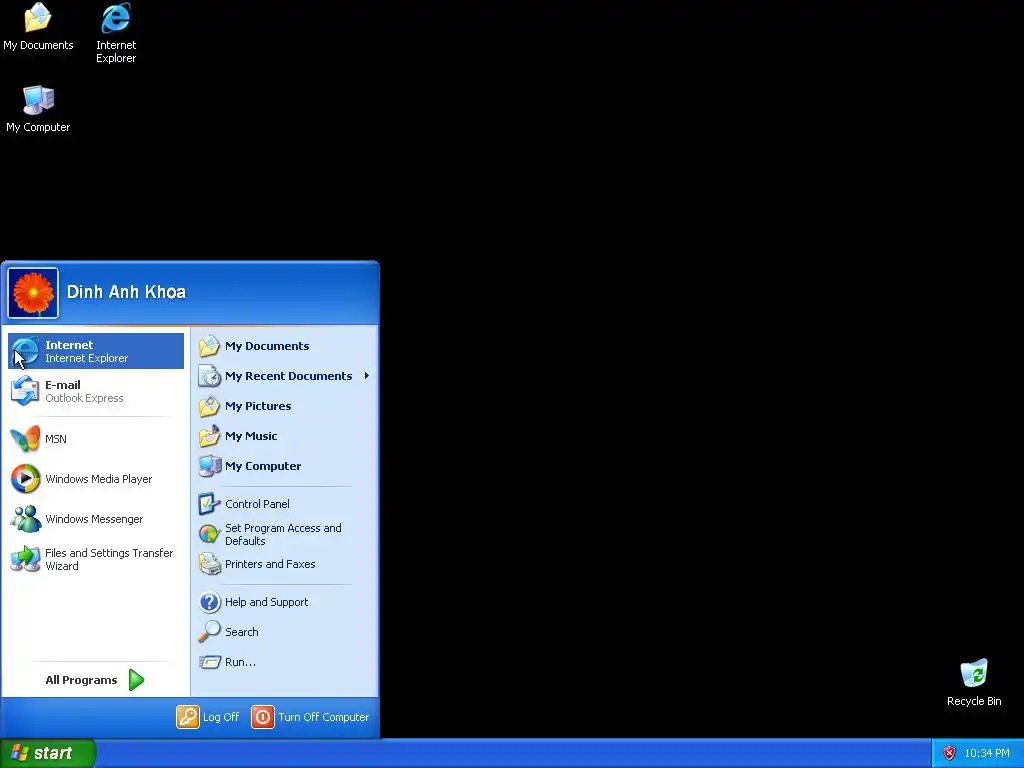Open Control Panel
Screen dimensions: 1024x768
tap(285, 504)
